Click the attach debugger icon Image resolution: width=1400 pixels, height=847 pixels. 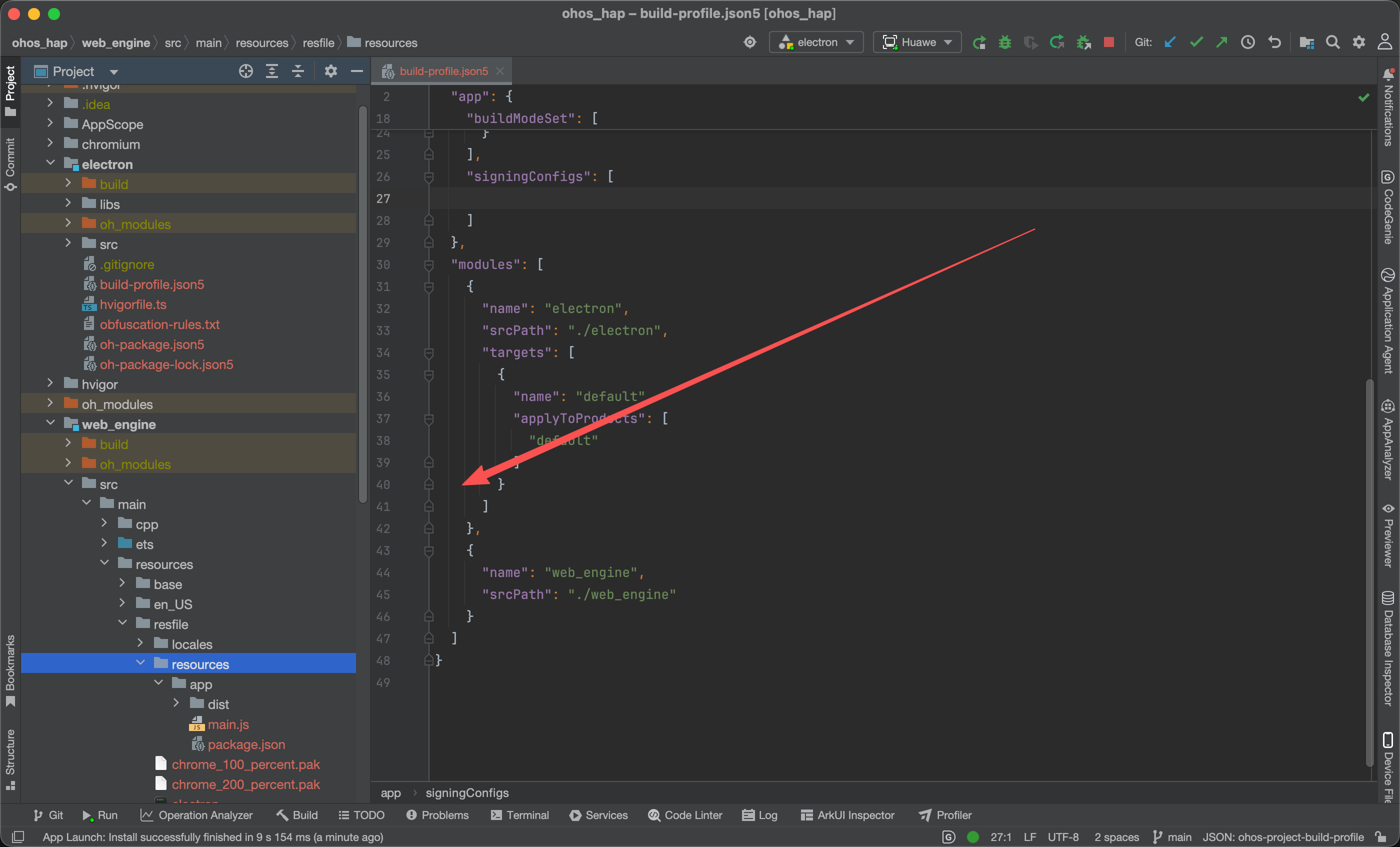click(1083, 42)
